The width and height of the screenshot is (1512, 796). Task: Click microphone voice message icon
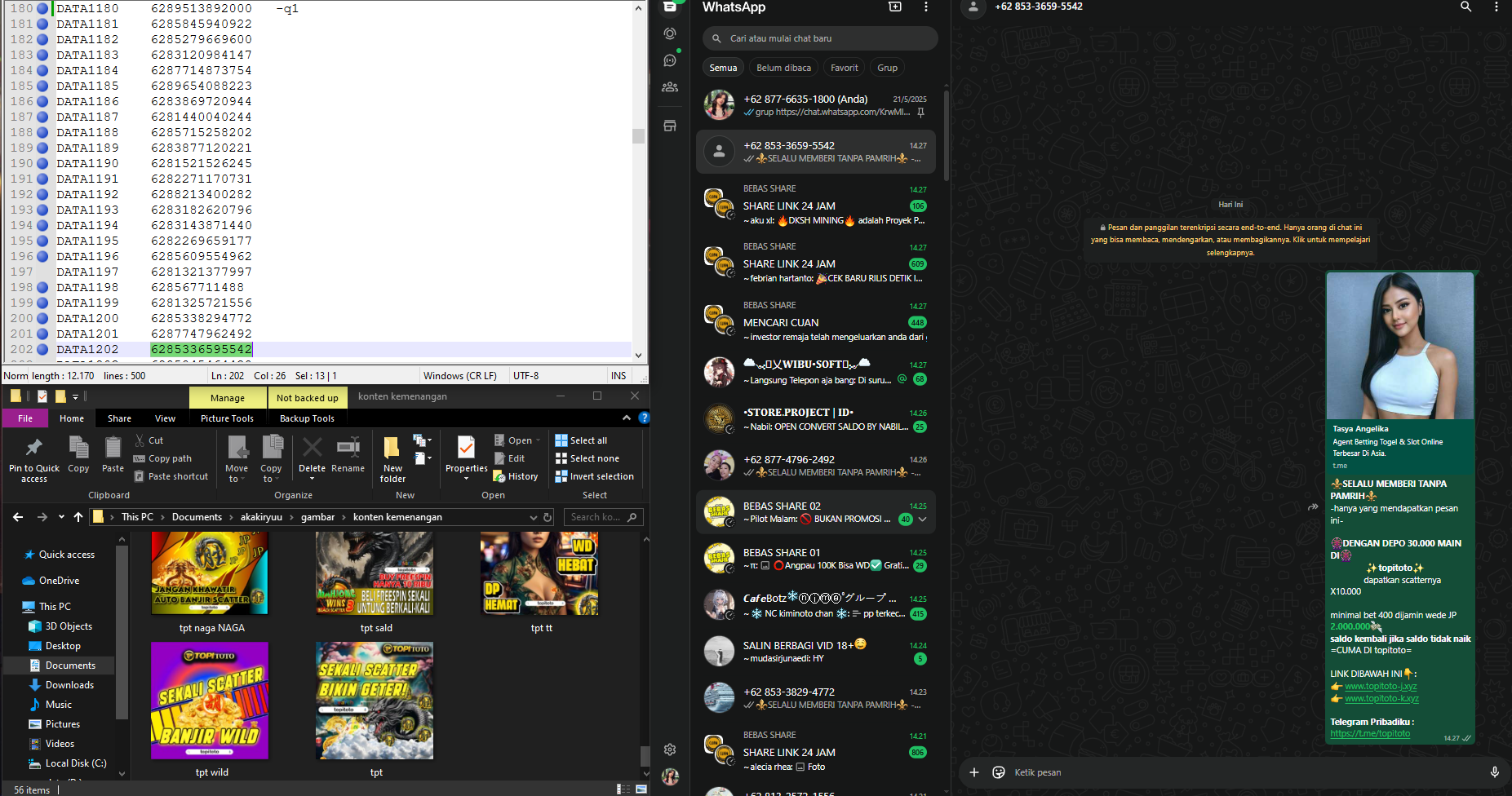[1494, 772]
